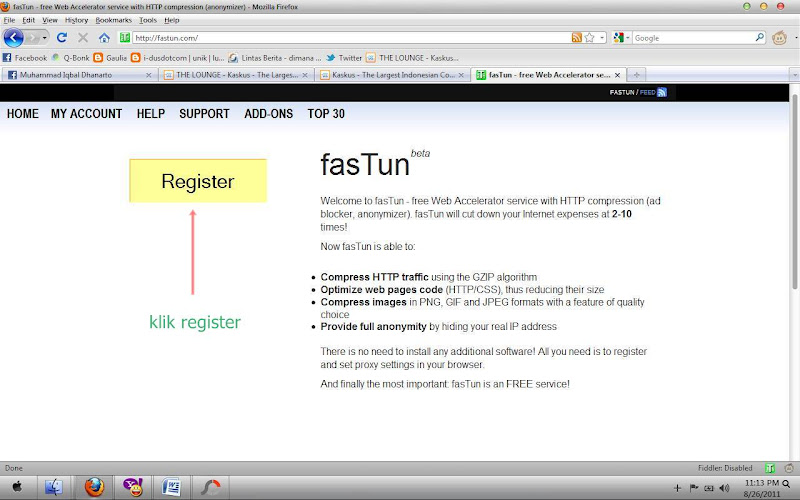This screenshot has height=500, width=800.
Task: Click the Firefox taskbar icon
Action: (94, 487)
